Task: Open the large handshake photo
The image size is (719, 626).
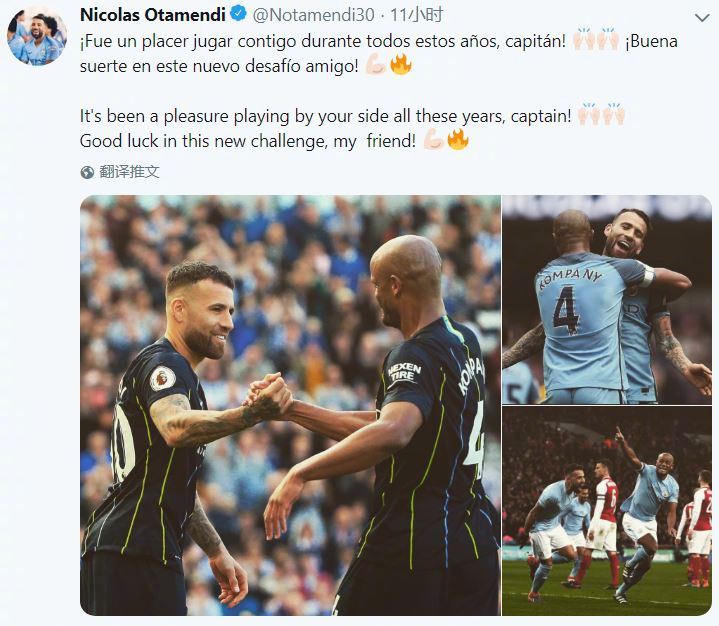Action: click(290, 405)
